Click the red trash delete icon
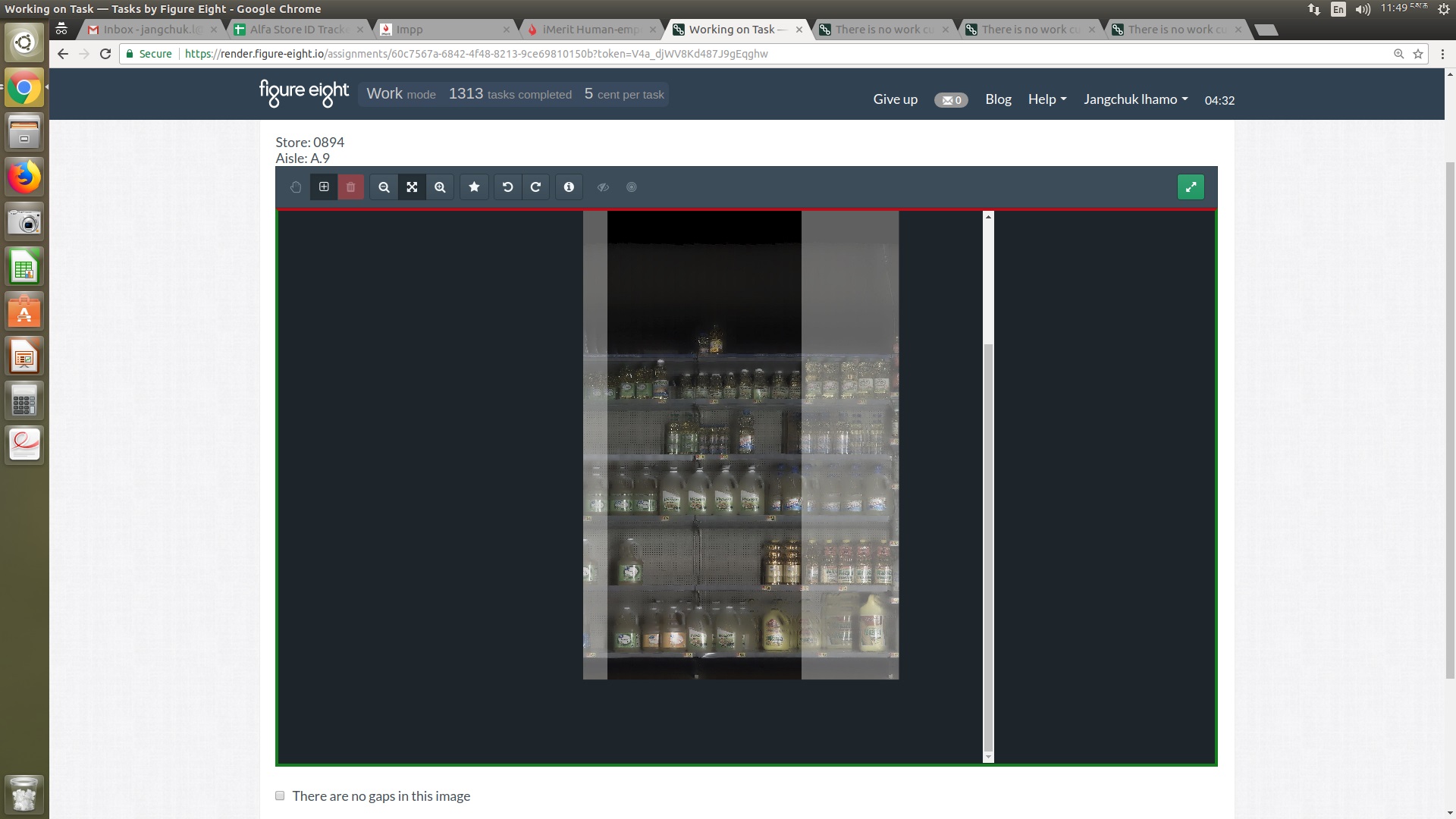This screenshot has height=819, width=1456. (351, 187)
